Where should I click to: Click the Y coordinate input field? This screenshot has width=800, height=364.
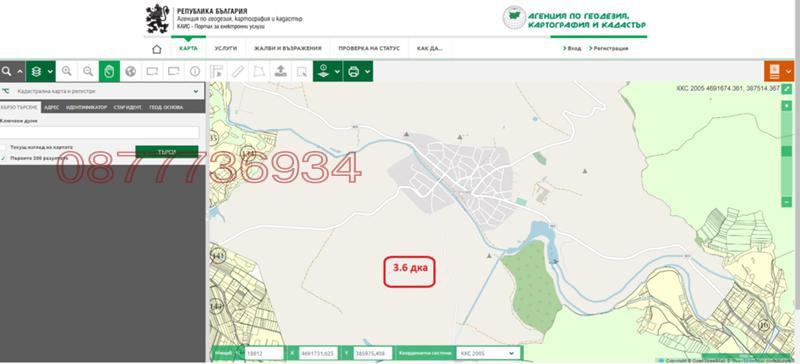[x=373, y=353]
